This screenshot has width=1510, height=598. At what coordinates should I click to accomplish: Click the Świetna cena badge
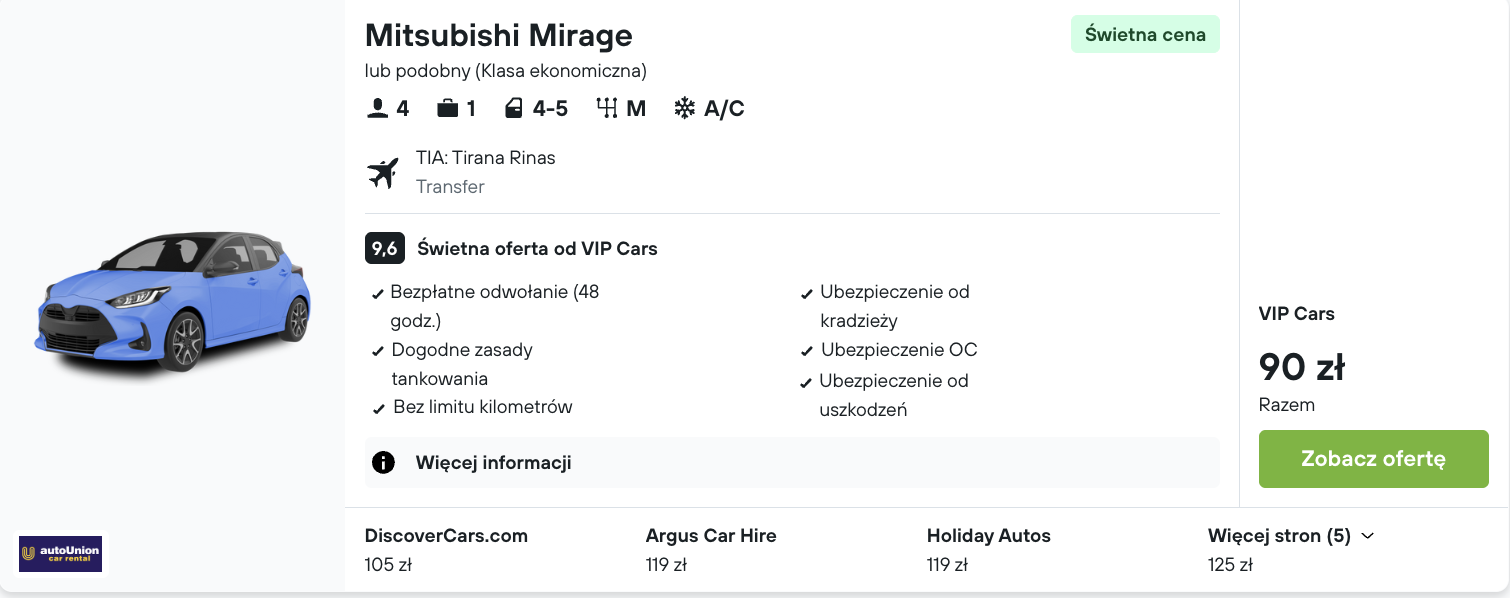1145,35
